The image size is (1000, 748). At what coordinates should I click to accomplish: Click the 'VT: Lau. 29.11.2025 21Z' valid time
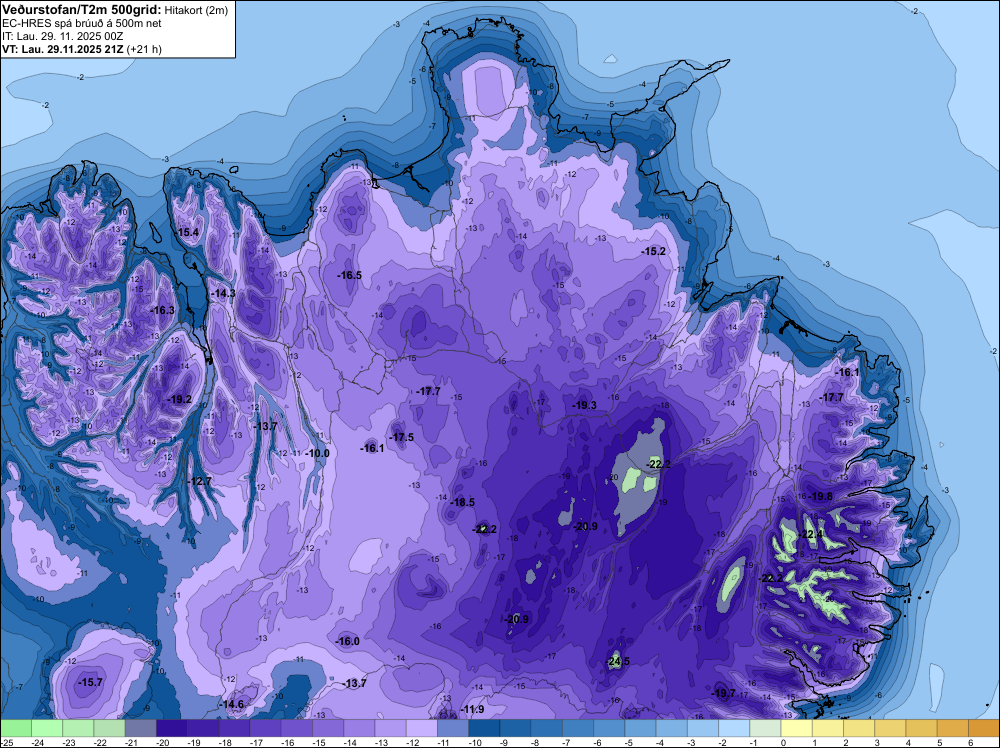62,49
